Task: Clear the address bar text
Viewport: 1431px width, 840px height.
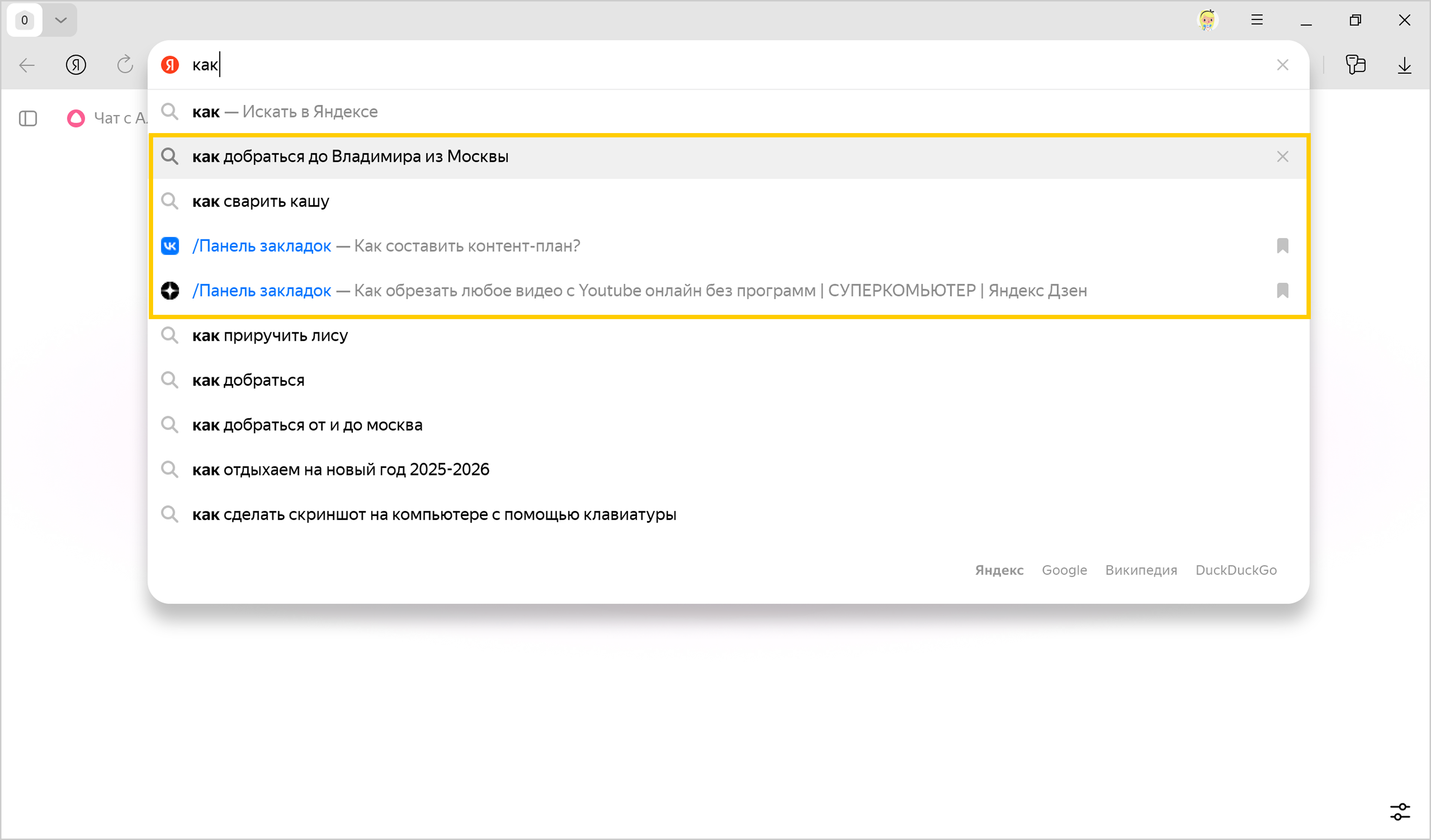Action: point(1282,65)
